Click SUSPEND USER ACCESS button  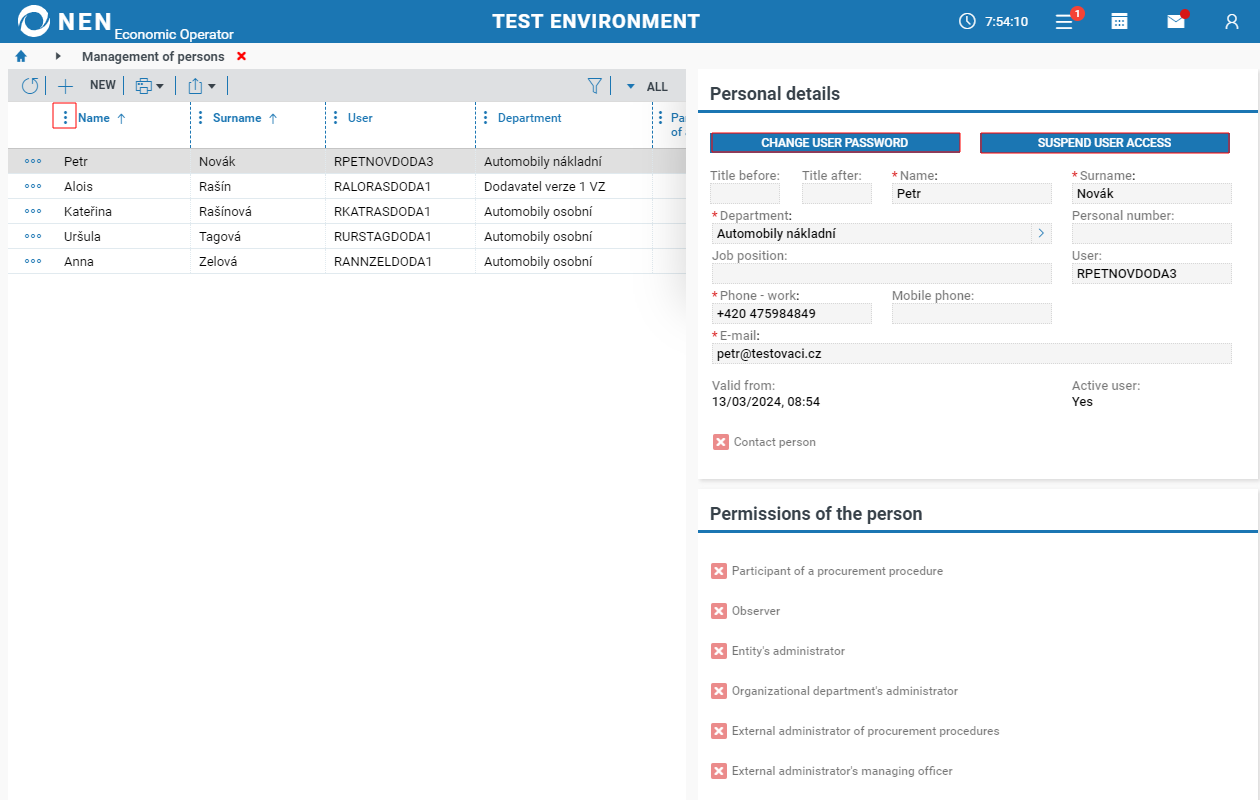pos(1104,143)
